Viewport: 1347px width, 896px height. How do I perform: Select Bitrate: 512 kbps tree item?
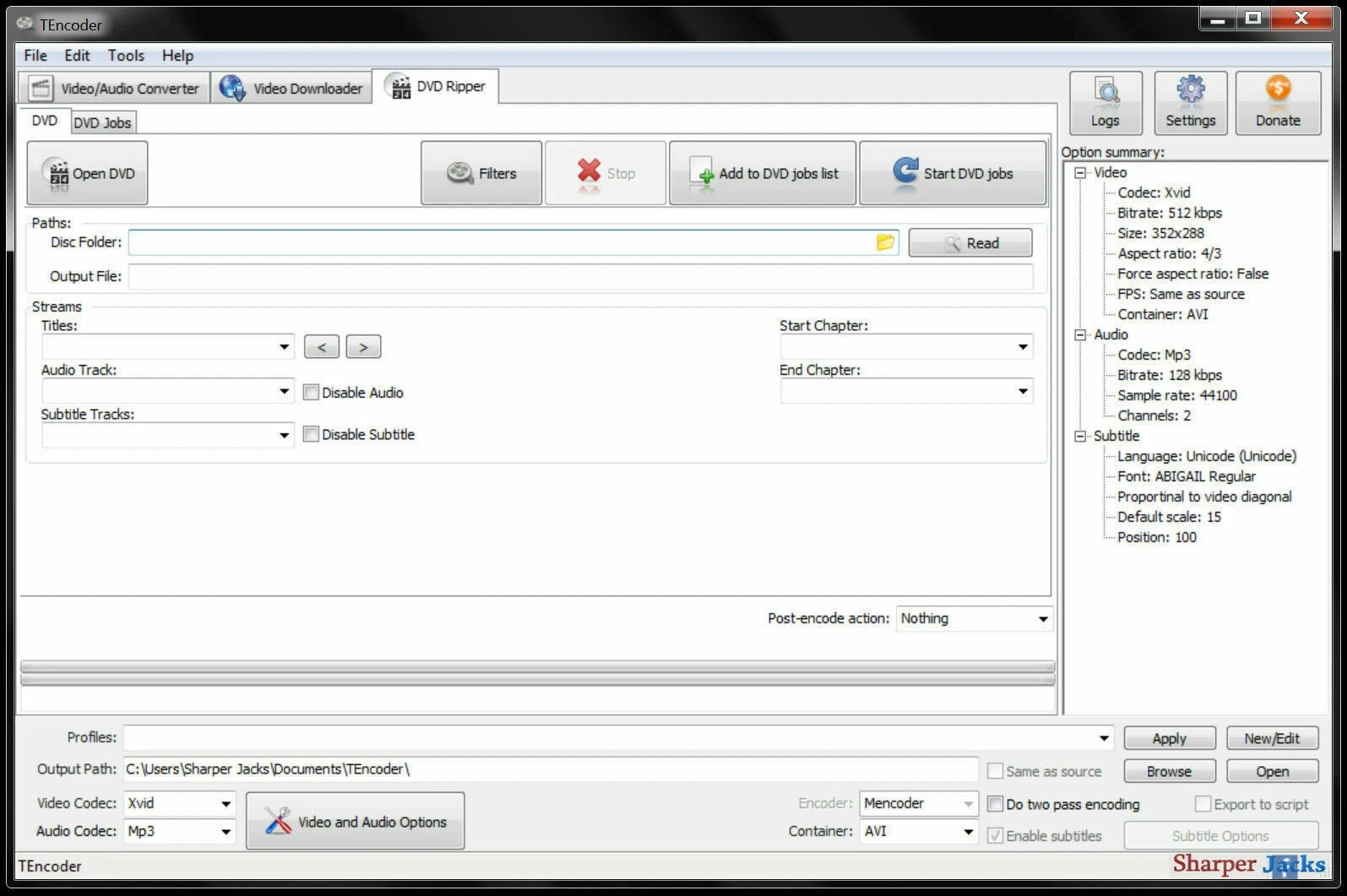[x=1170, y=213]
